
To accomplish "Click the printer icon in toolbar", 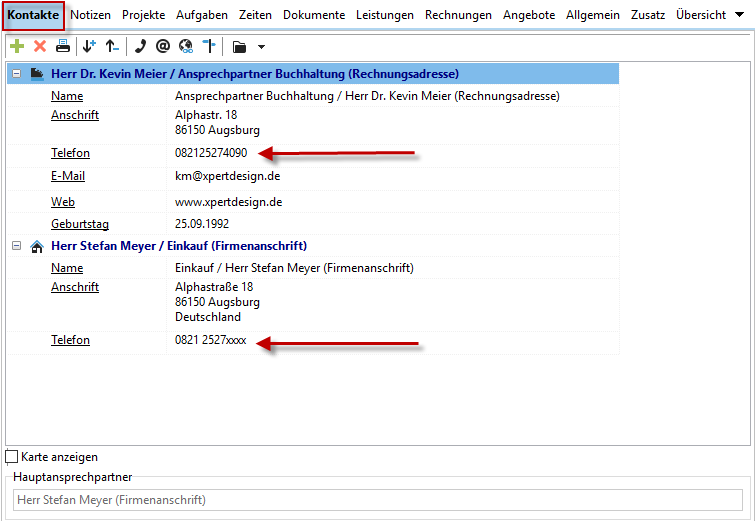I will pyautogui.click(x=63, y=47).
